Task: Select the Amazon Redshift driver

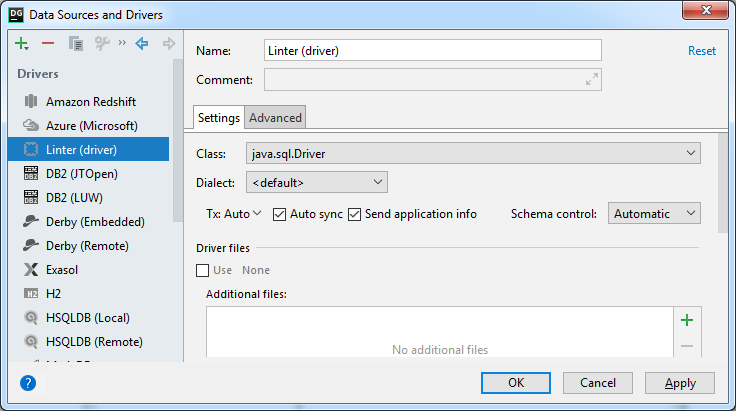Action: pyautogui.click(x=90, y=102)
